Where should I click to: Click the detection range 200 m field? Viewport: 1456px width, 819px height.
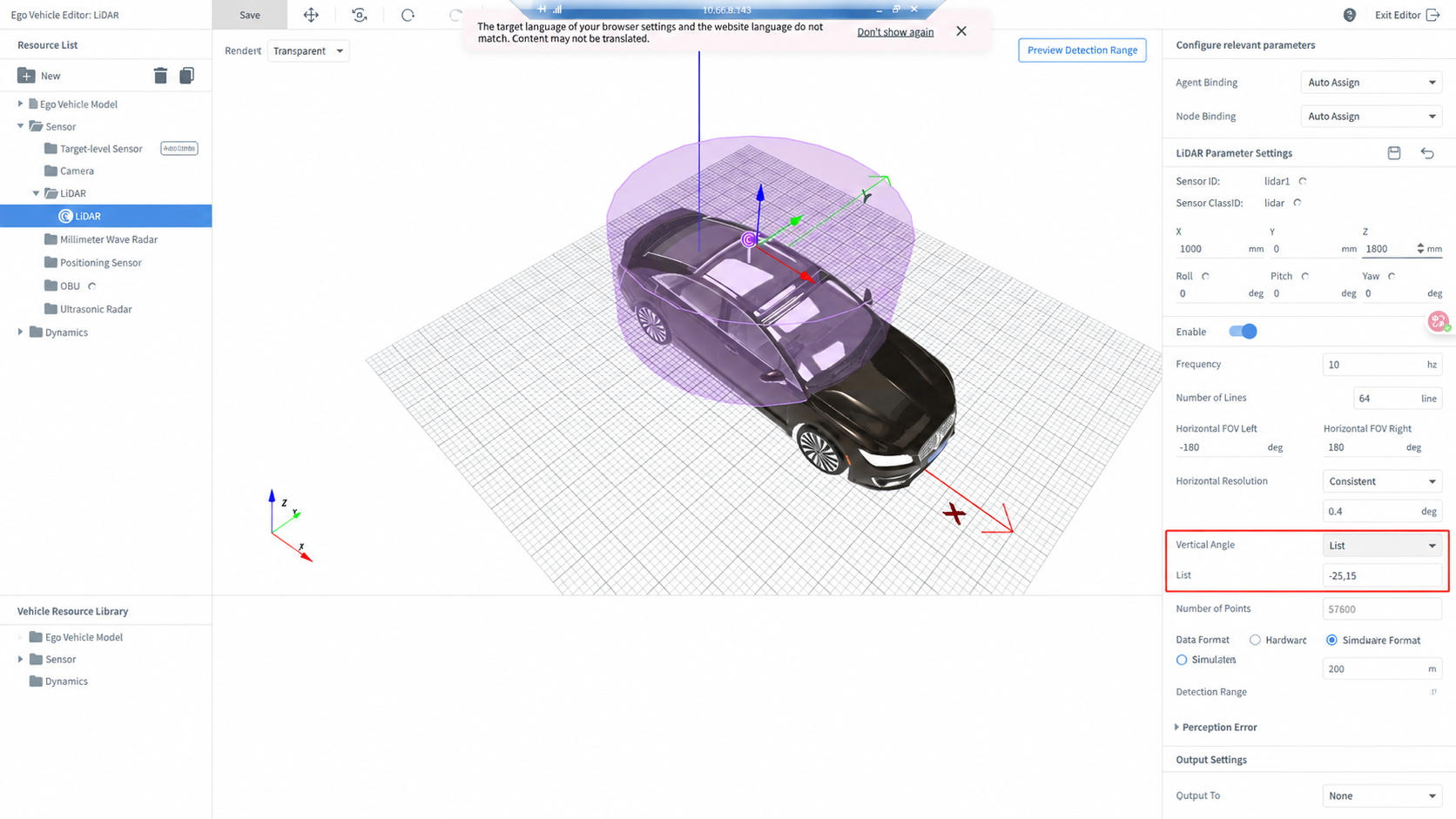coord(1382,668)
